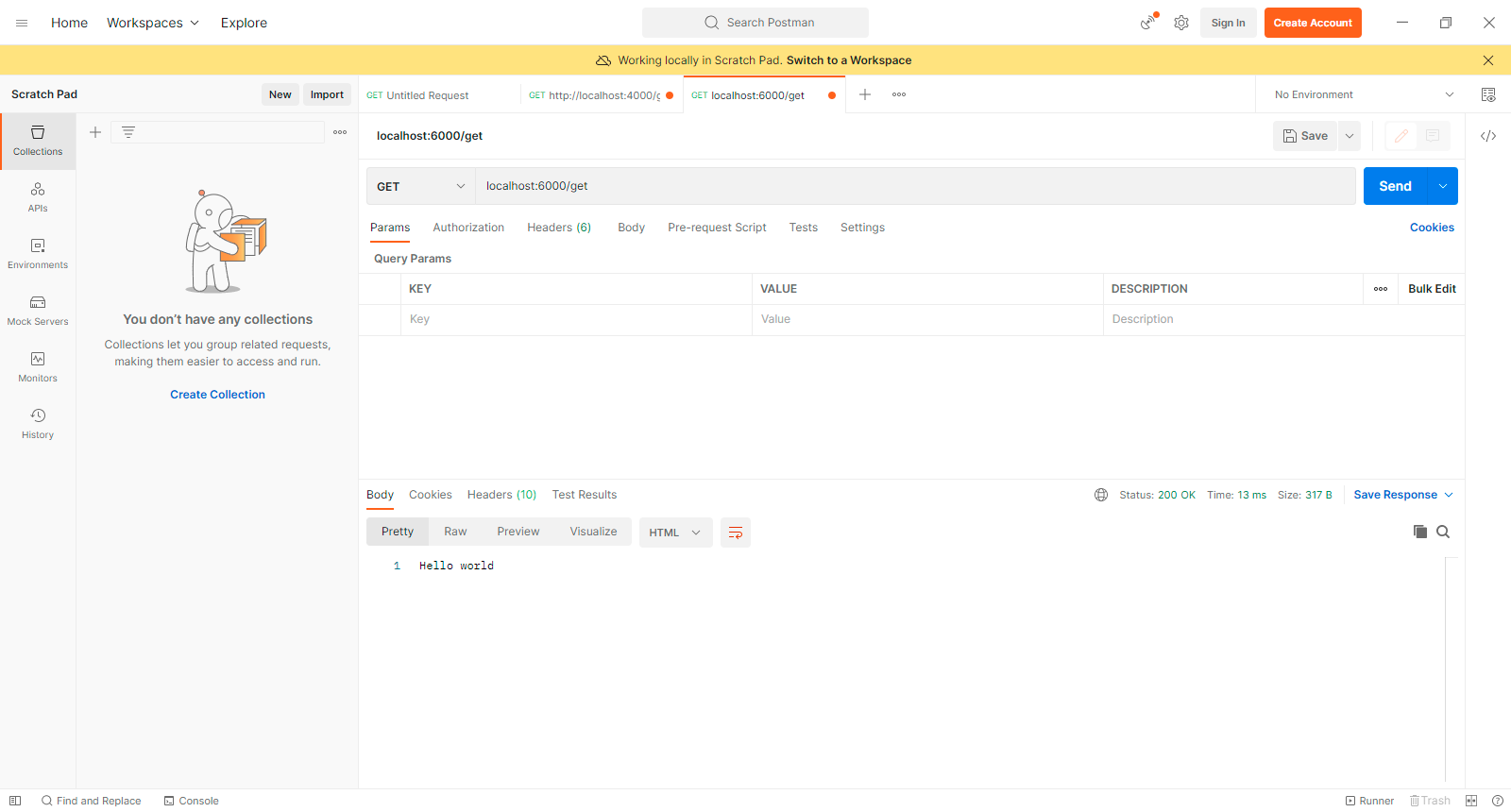1511x812 pixels.
Task: Open the help question mark icon
Action: pyautogui.click(x=1498, y=801)
